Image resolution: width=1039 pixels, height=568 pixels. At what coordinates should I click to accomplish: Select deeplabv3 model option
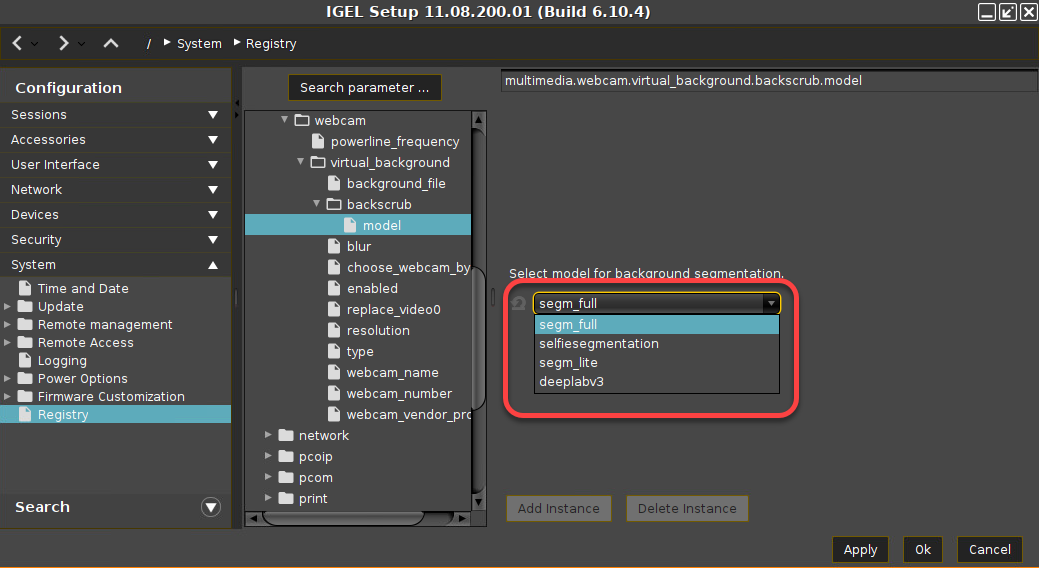(572, 381)
